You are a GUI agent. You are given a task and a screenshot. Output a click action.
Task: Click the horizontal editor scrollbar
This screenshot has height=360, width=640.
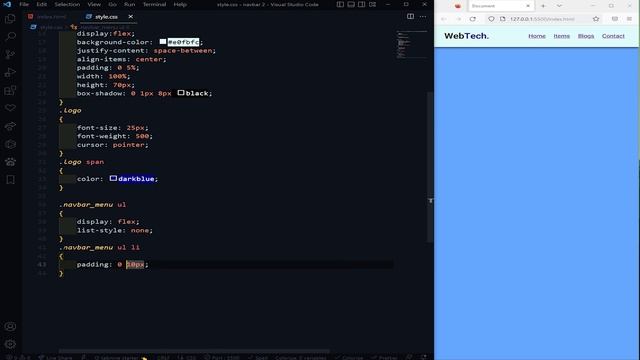pos(194,351)
